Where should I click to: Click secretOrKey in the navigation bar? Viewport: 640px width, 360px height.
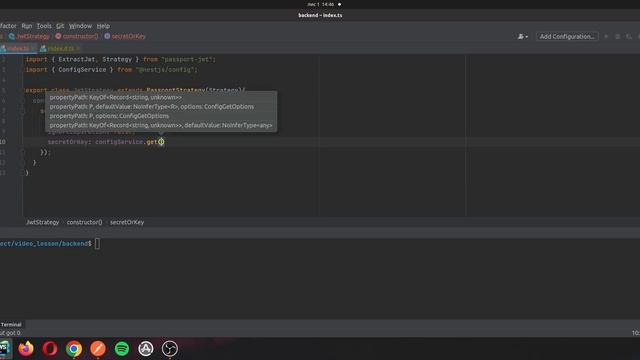tap(125, 36)
